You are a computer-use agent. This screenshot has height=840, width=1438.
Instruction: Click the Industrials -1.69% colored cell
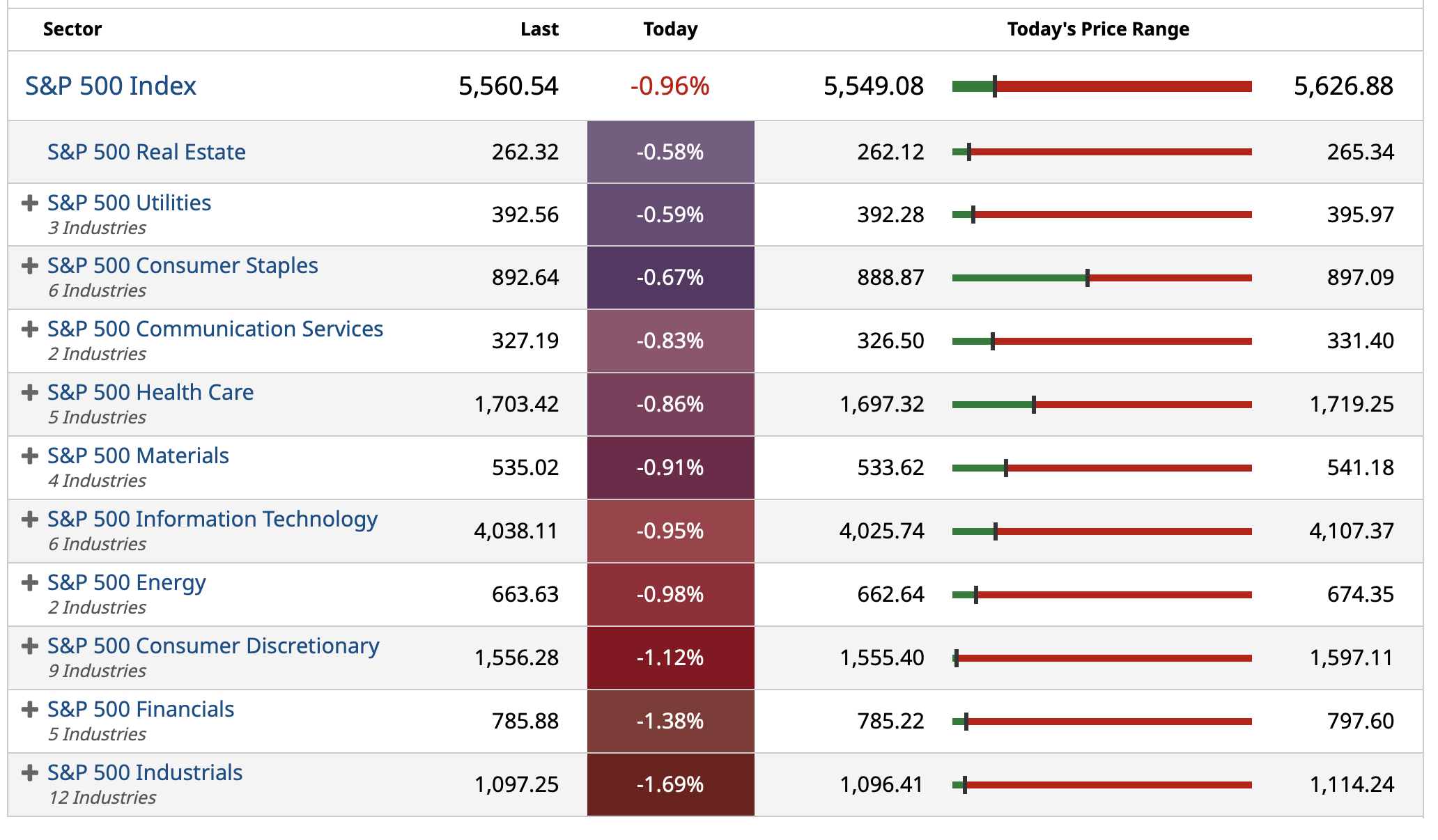pos(670,784)
